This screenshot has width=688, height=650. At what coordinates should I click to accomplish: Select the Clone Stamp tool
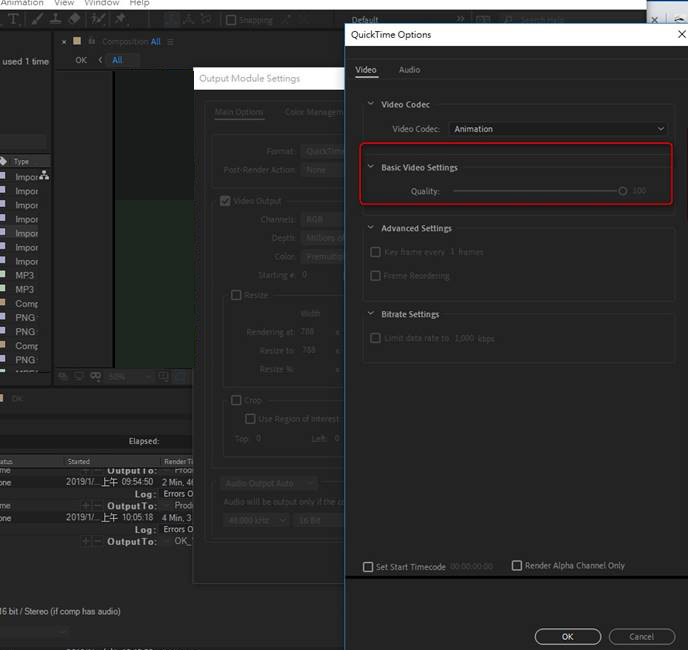tap(55, 19)
